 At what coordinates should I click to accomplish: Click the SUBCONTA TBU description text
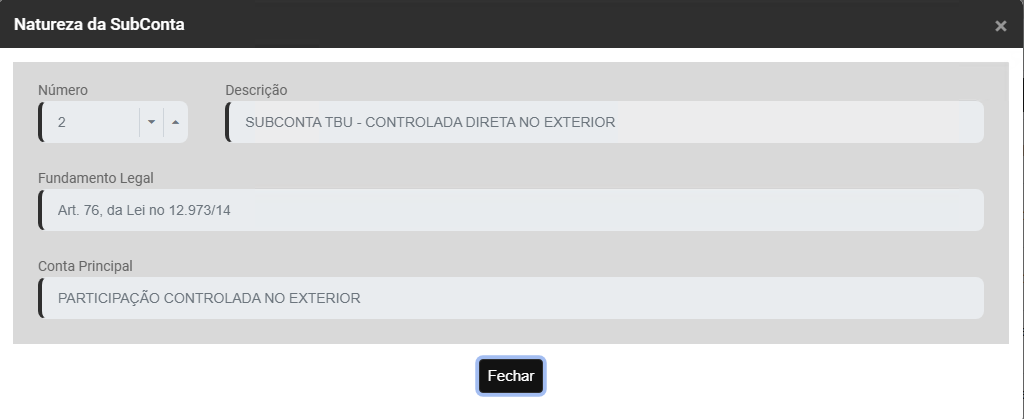(430, 122)
